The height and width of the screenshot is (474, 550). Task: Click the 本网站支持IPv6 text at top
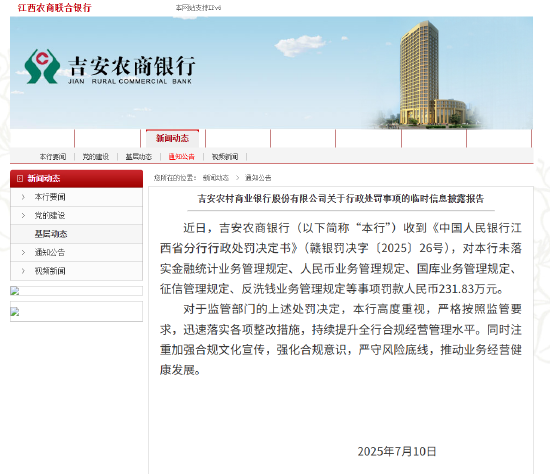(x=199, y=8)
